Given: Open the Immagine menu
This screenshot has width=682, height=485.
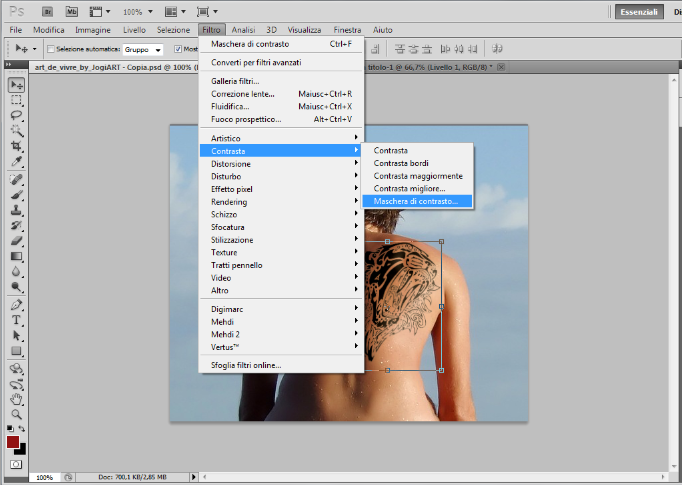Looking at the screenshot, I should pos(93,30).
